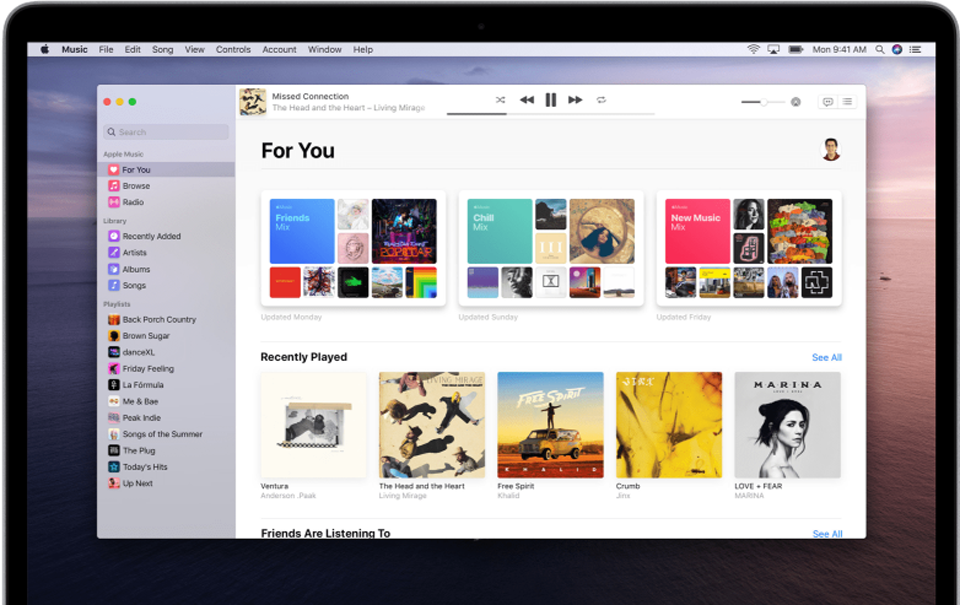Select For You in sidebar

(x=166, y=170)
